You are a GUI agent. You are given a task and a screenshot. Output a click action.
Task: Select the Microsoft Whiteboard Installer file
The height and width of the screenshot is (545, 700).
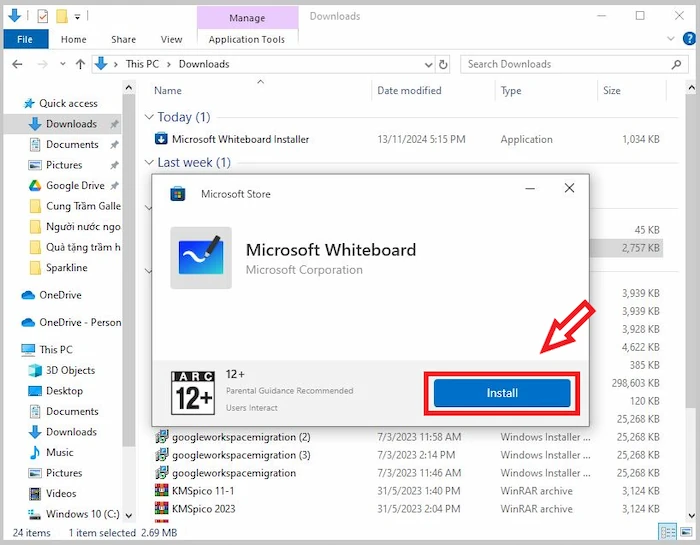click(x=240, y=139)
